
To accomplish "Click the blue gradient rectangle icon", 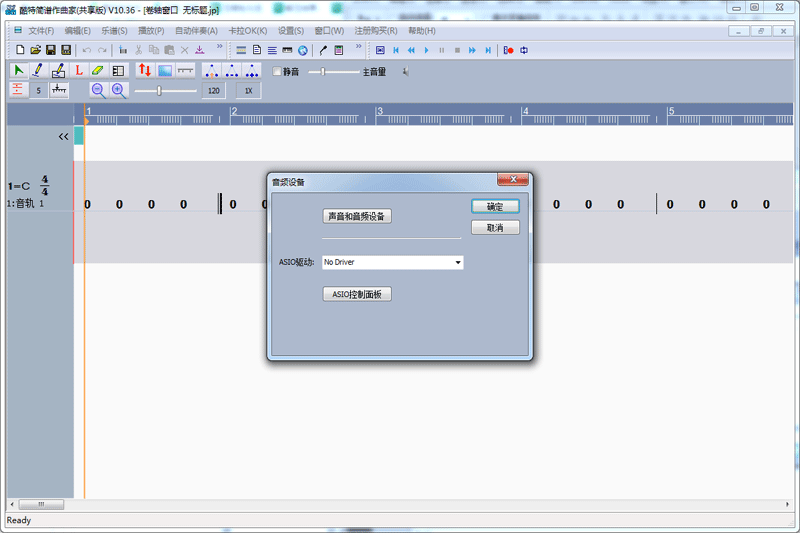I will [x=165, y=70].
